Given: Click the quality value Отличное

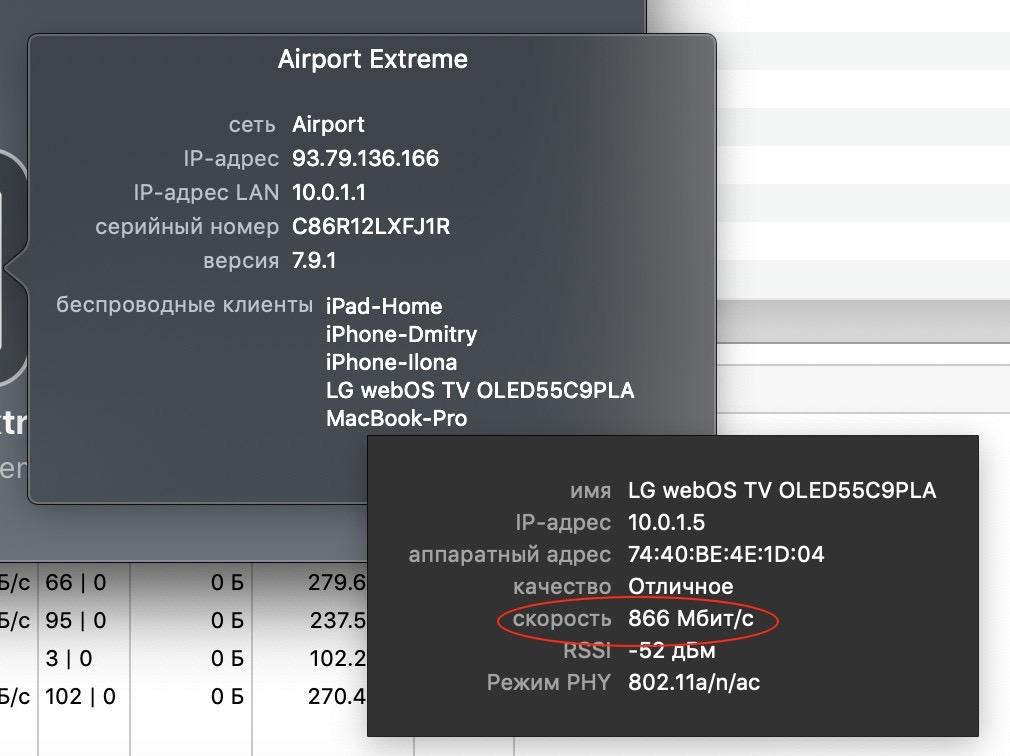Looking at the screenshot, I should (x=680, y=586).
